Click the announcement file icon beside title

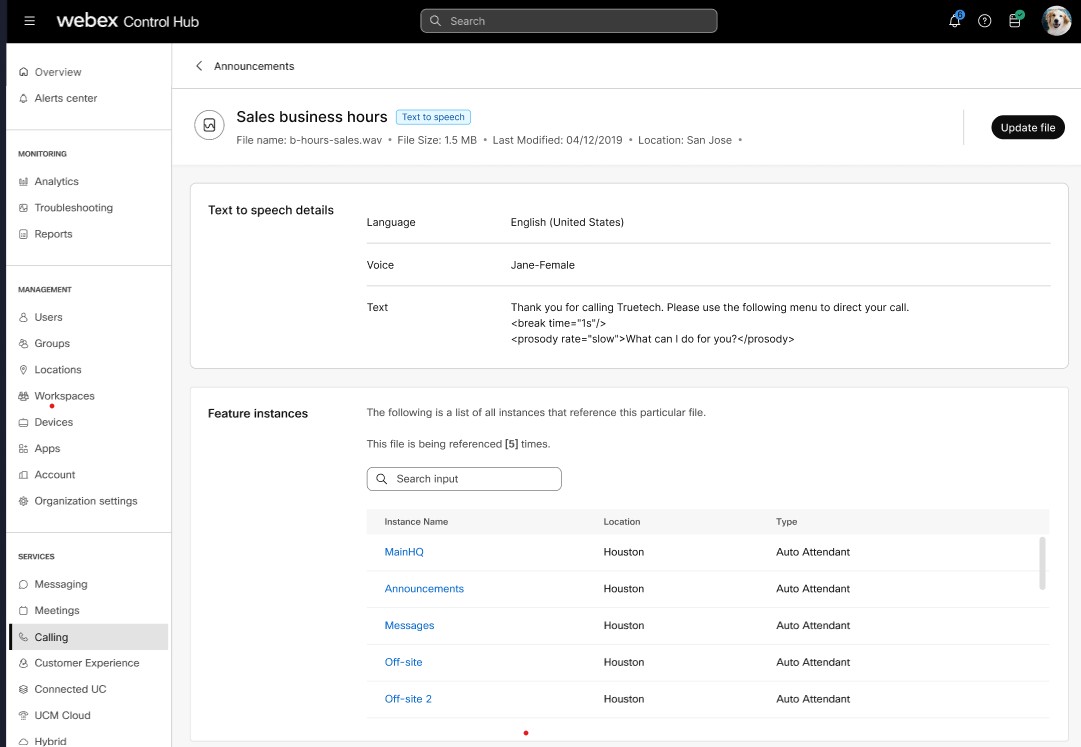(209, 126)
